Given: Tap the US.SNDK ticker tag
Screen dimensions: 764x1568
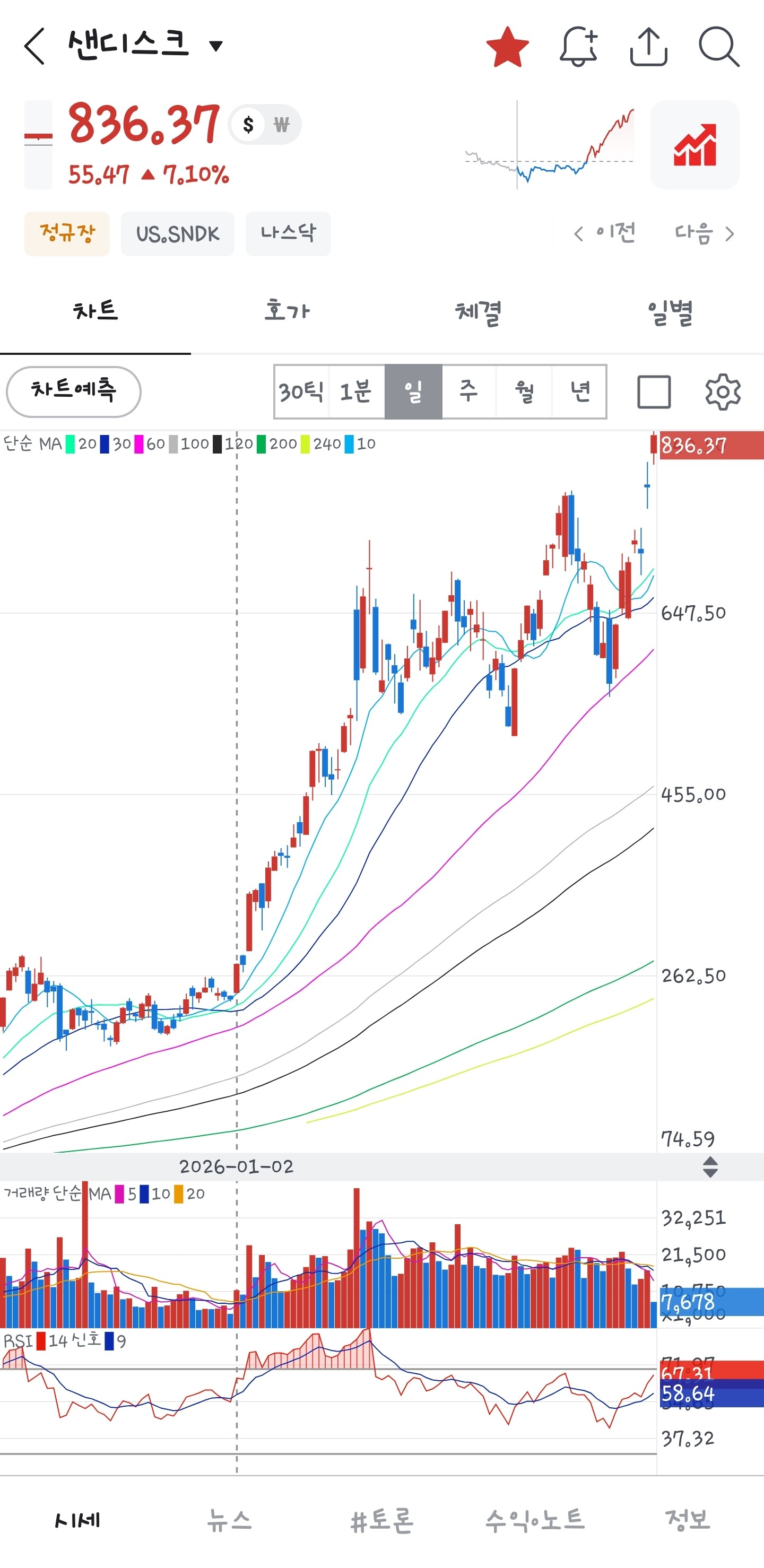Looking at the screenshot, I should [177, 234].
